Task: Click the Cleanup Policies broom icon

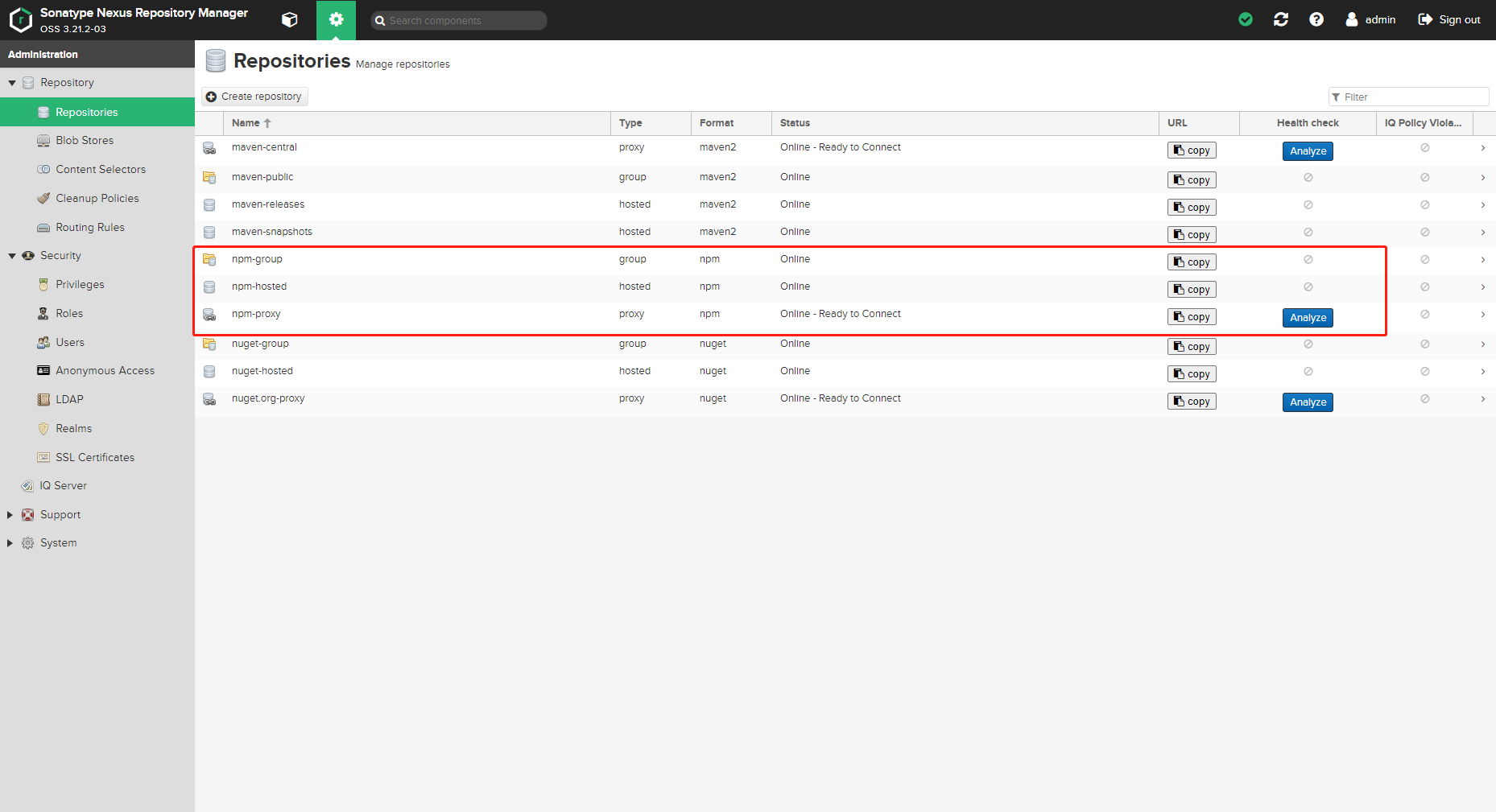Action: tap(43, 199)
